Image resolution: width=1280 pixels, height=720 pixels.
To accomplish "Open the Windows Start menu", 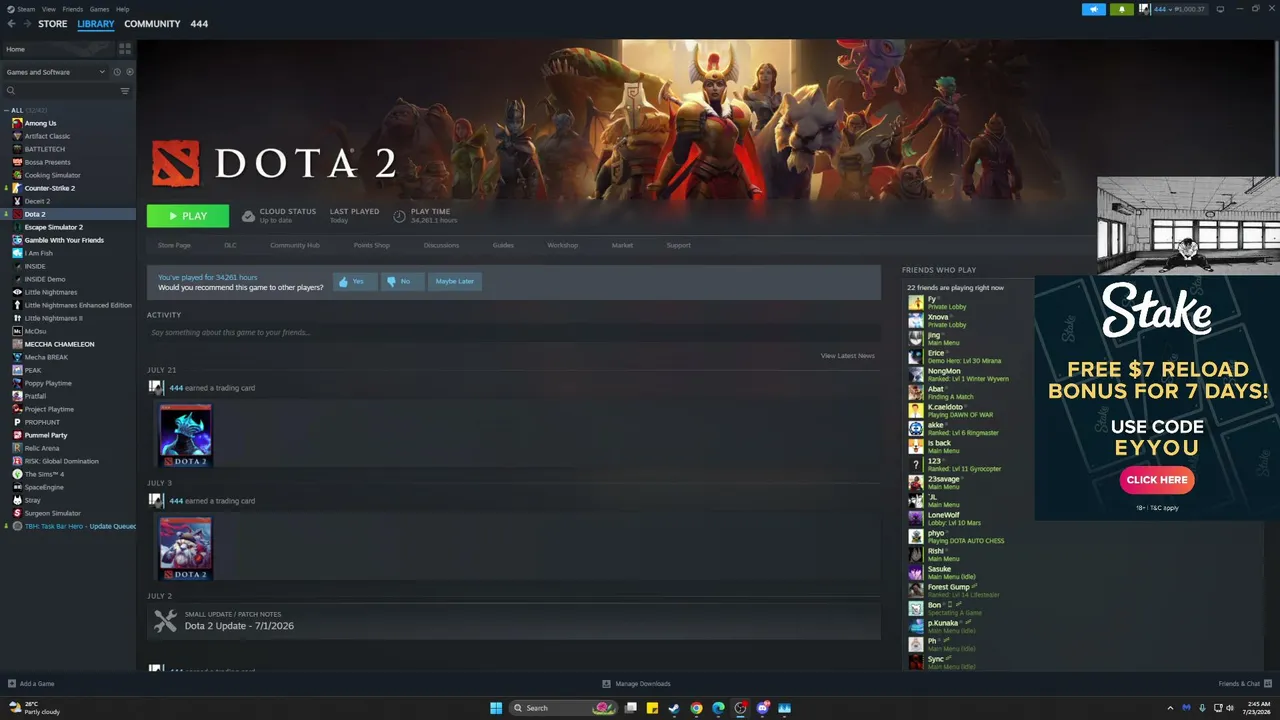I will (496, 708).
